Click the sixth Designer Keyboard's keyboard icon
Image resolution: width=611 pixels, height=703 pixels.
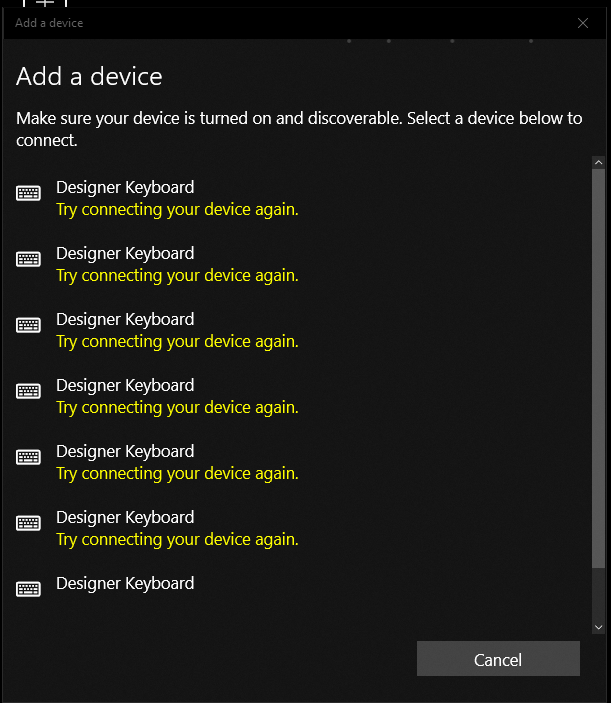pyautogui.click(x=28, y=523)
